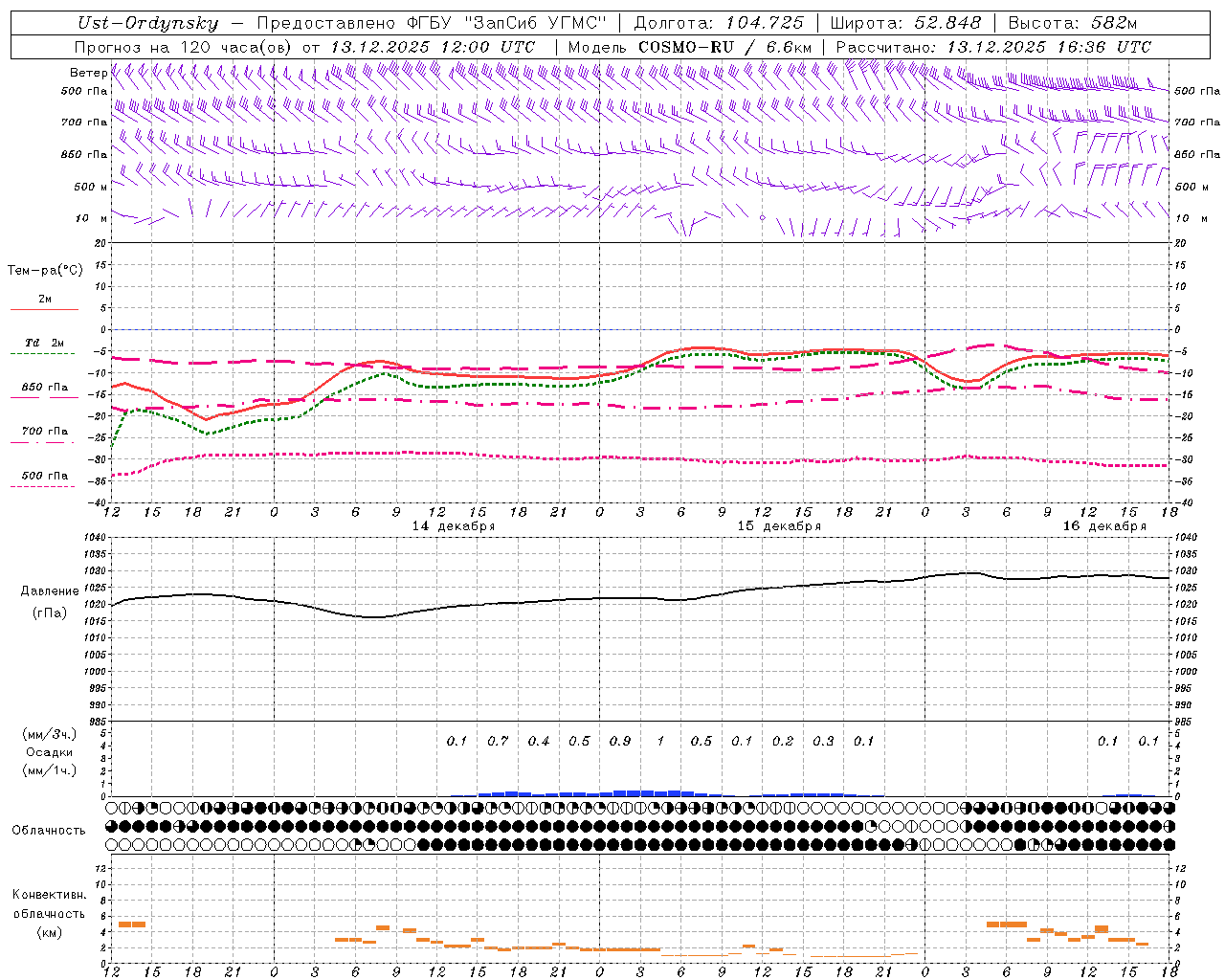Click the 0.7 precipitation value
This screenshot has height=980, width=1225.
point(498,742)
